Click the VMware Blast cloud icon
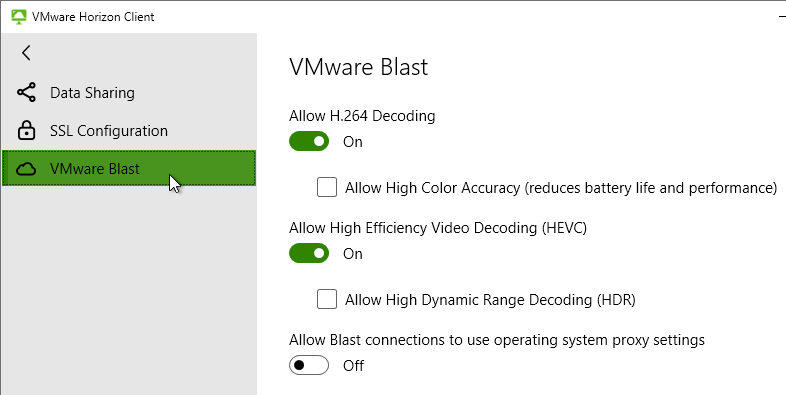 pyautogui.click(x=26, y=169)
